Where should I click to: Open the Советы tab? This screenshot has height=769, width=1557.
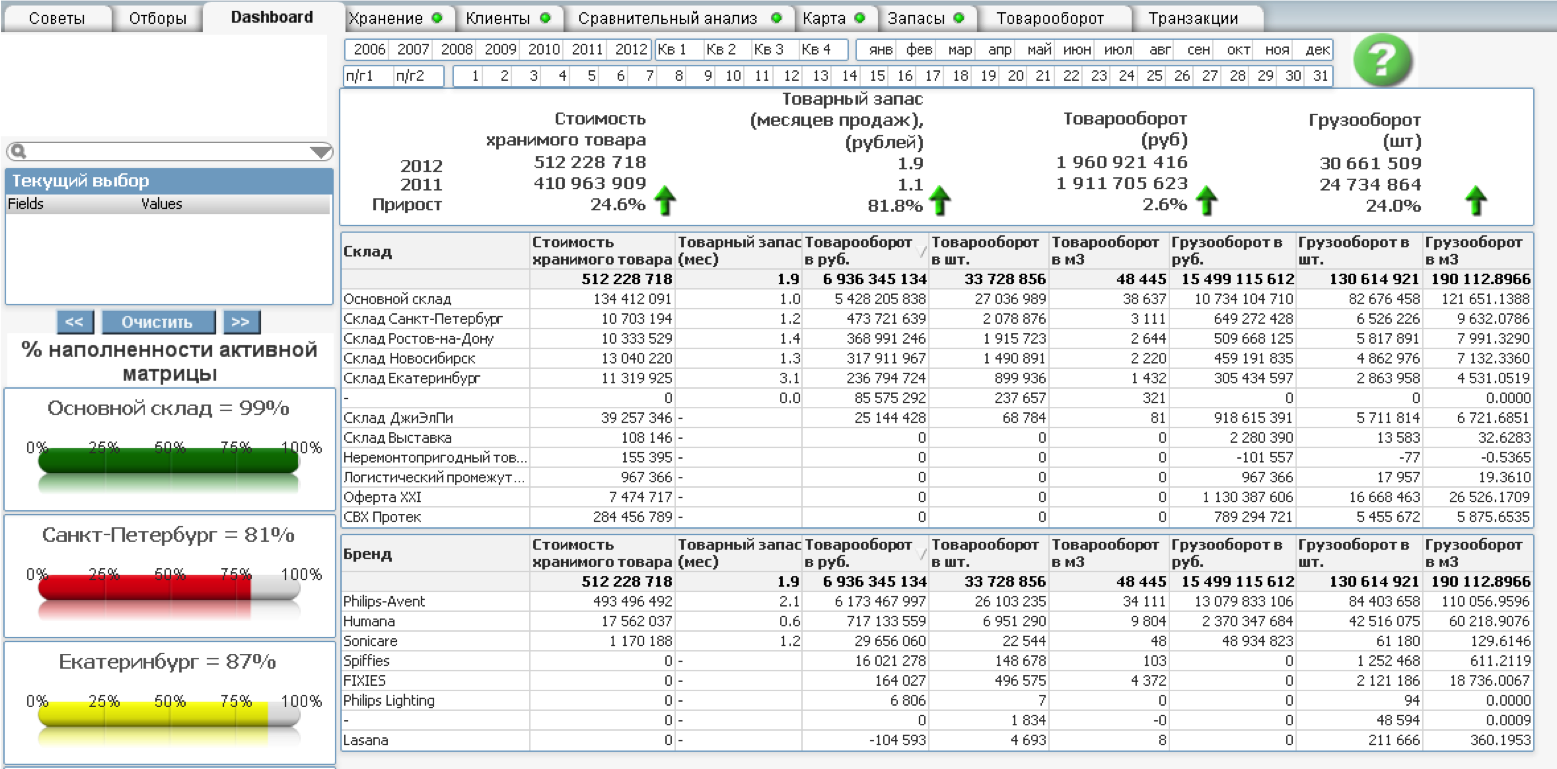tap(56, 18)
